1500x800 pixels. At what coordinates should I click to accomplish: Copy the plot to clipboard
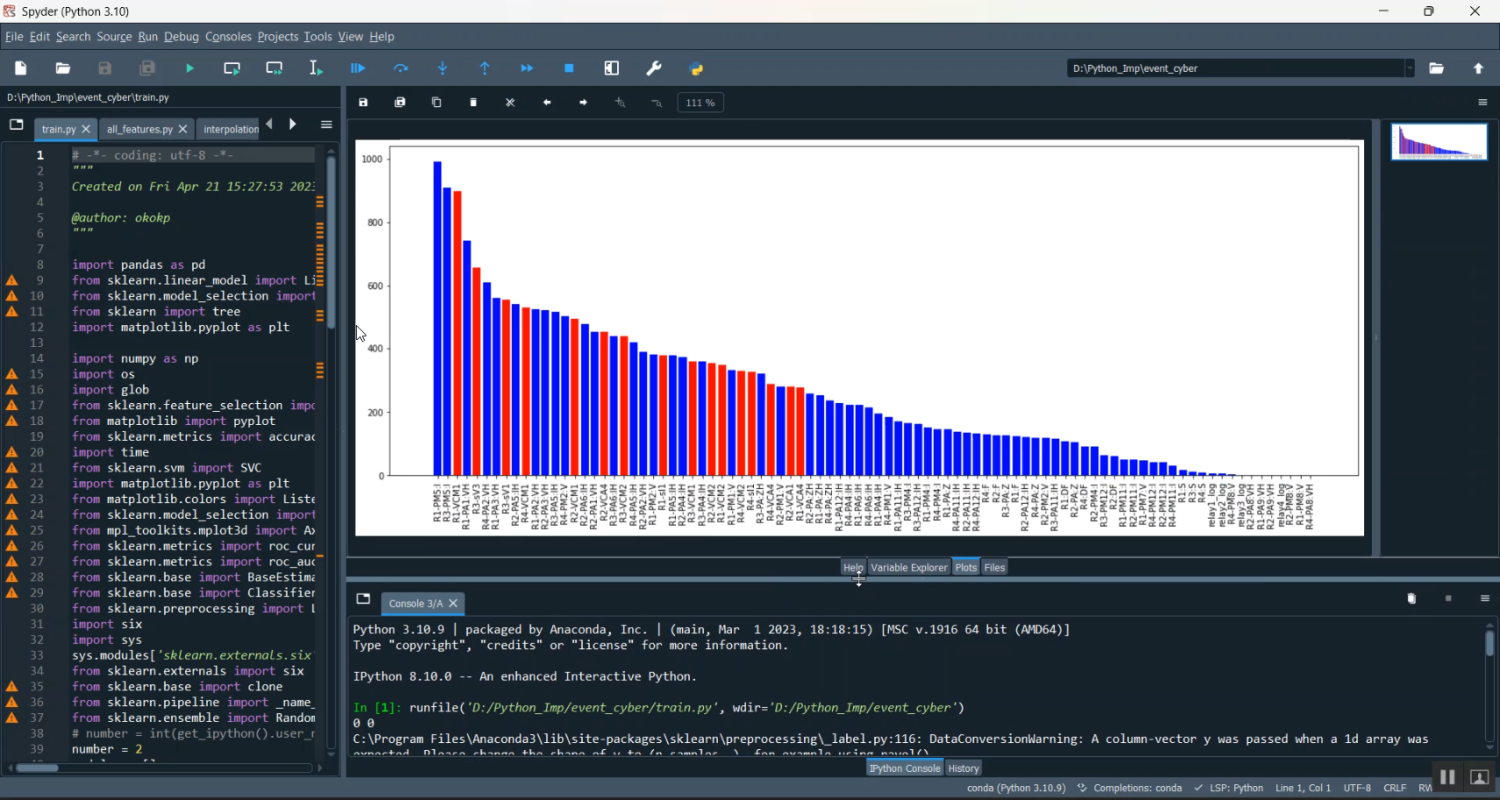[x=437, y=101]
